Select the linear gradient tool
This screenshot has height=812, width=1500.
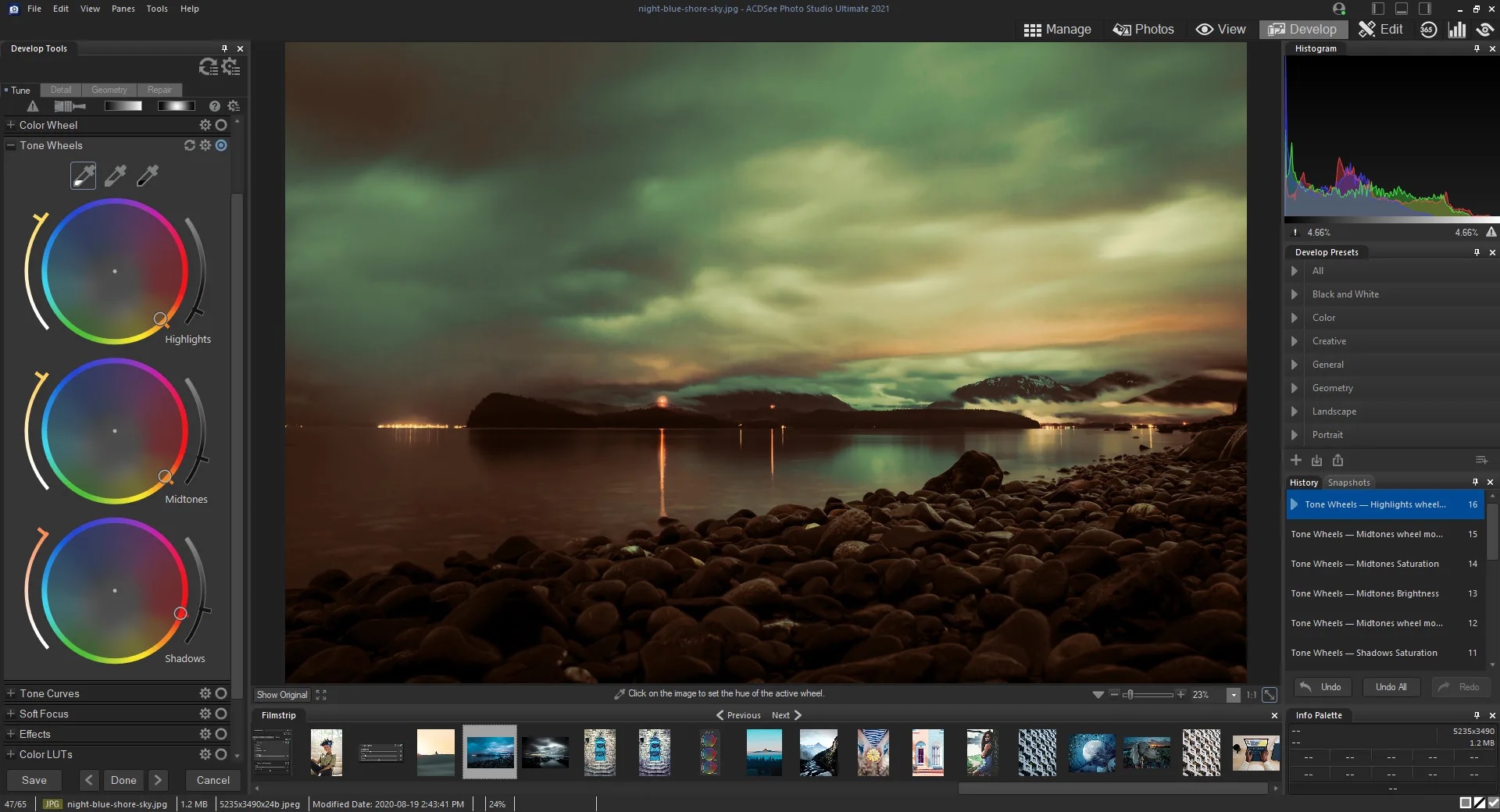(123, 106)
